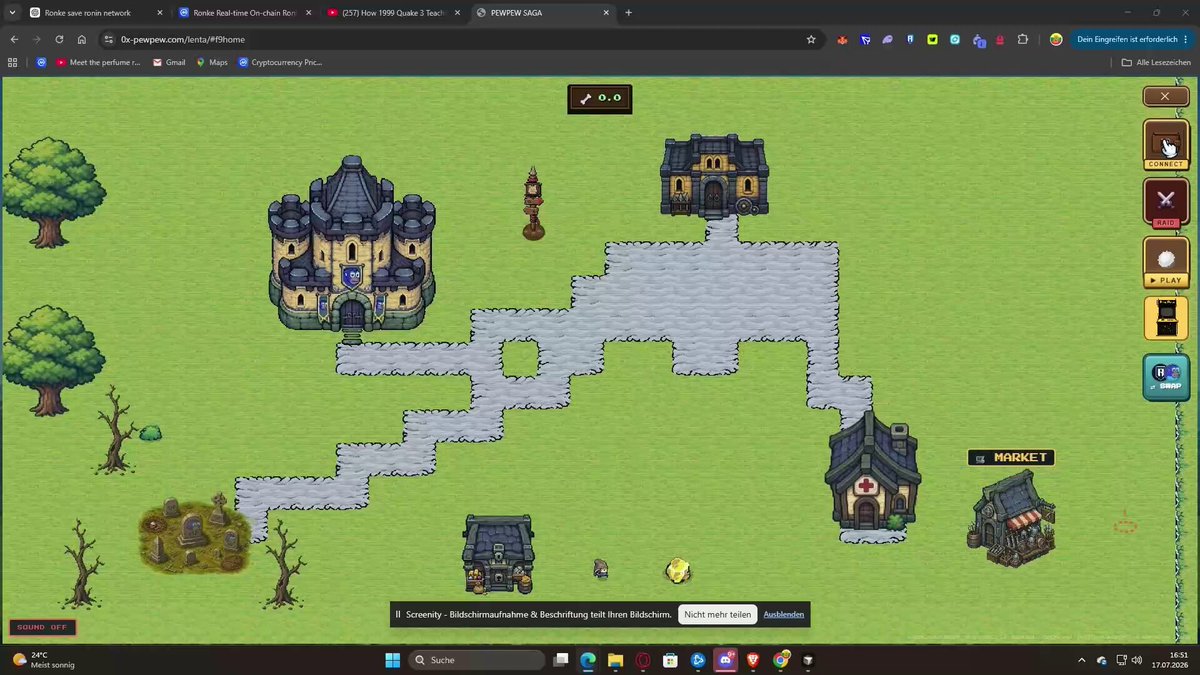Open Opera browser from taskbar
The width and height of the screenshot is (1200, 675).
click(643, 660)
